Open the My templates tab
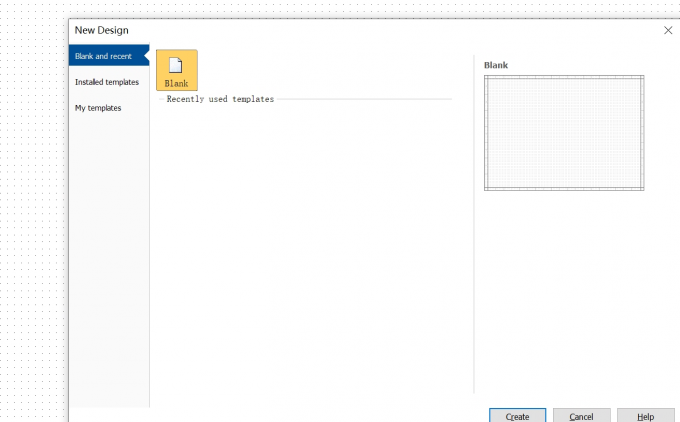 (x=98, y=108)
